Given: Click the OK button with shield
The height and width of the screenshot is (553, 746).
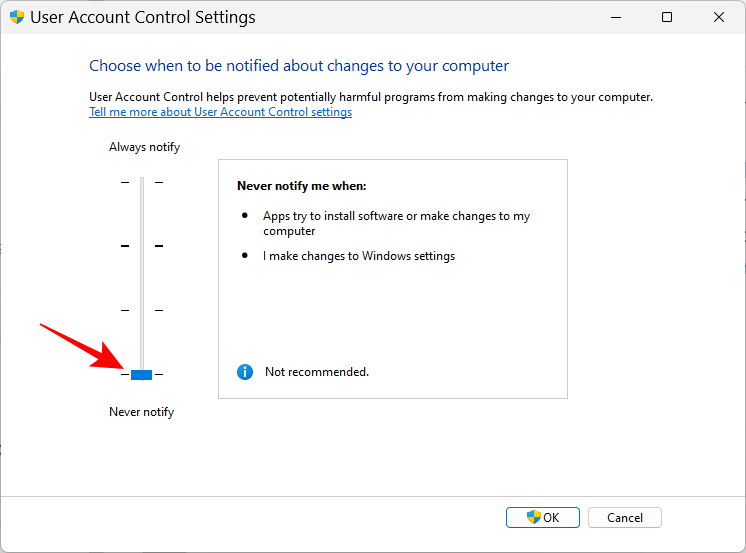Looking at the screenshot, I should click(542, 517).
